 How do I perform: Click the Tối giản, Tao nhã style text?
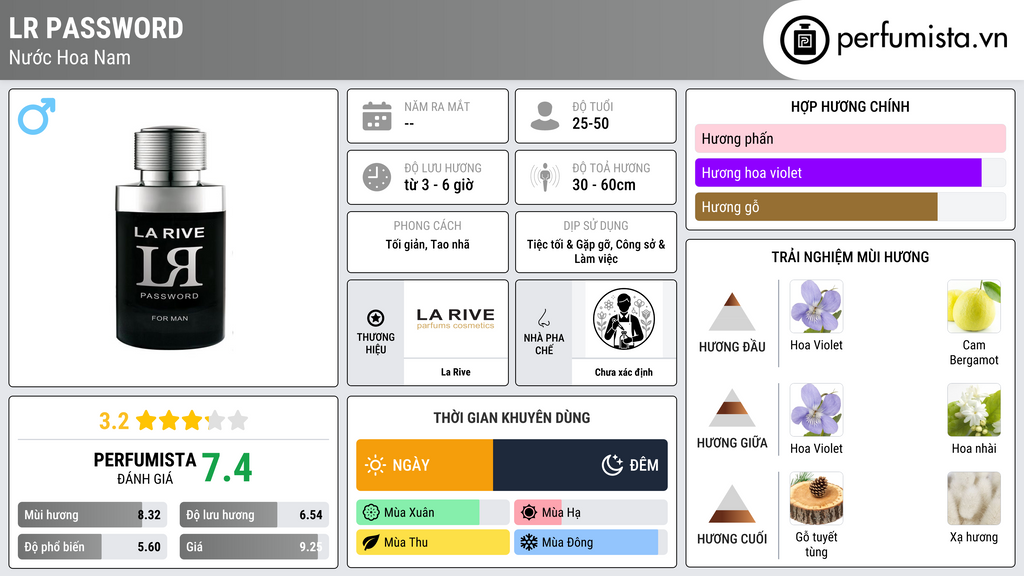(427, 244)
